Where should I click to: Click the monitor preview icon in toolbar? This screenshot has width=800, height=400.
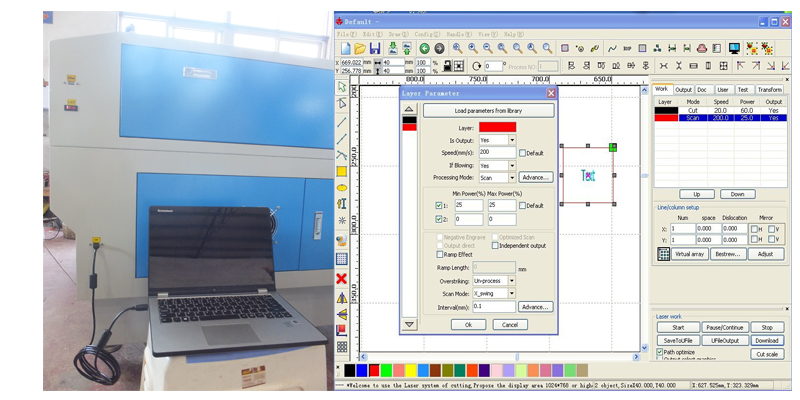pos(734,48)
